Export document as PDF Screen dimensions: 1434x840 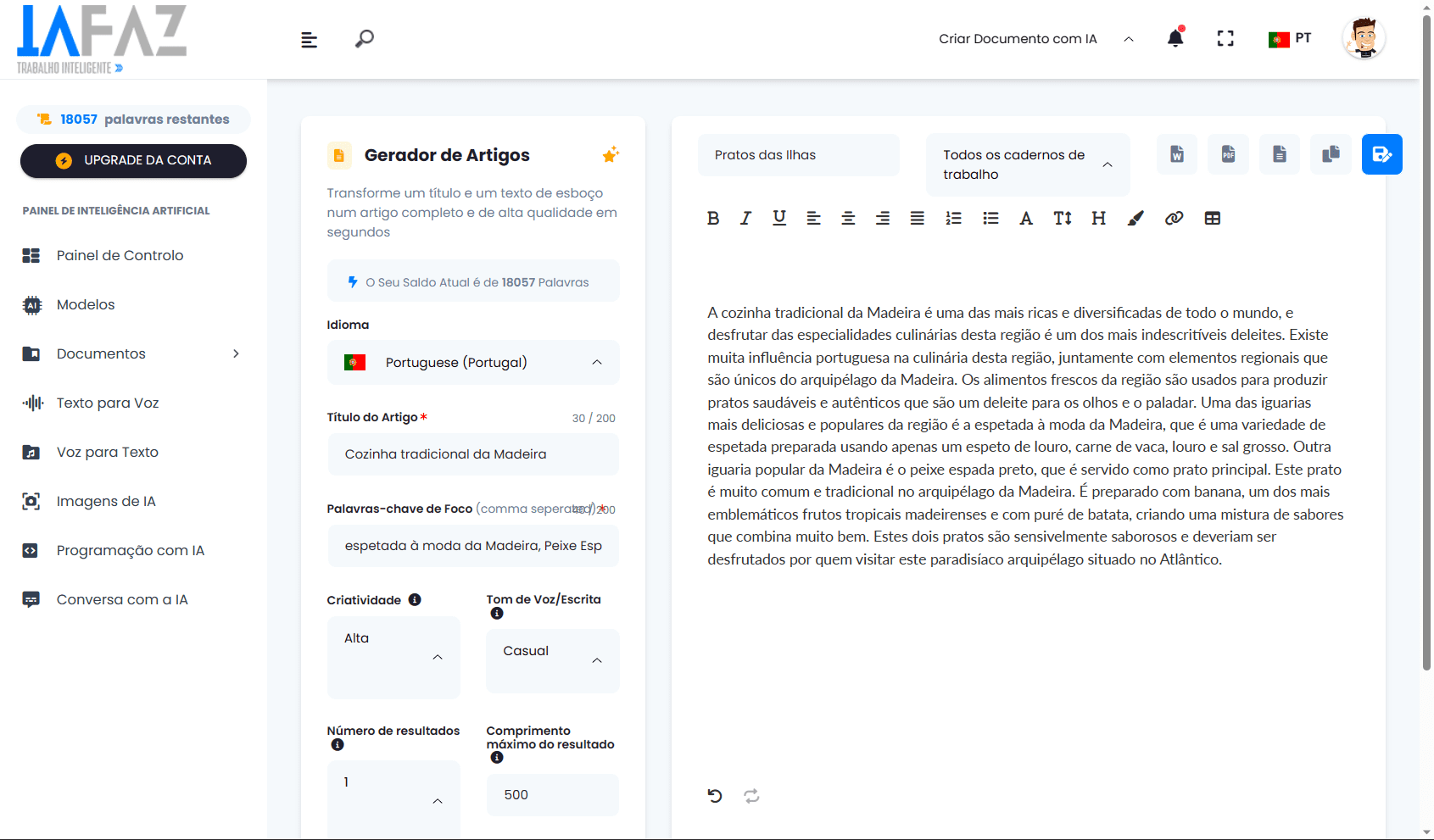coord(1228,154)
